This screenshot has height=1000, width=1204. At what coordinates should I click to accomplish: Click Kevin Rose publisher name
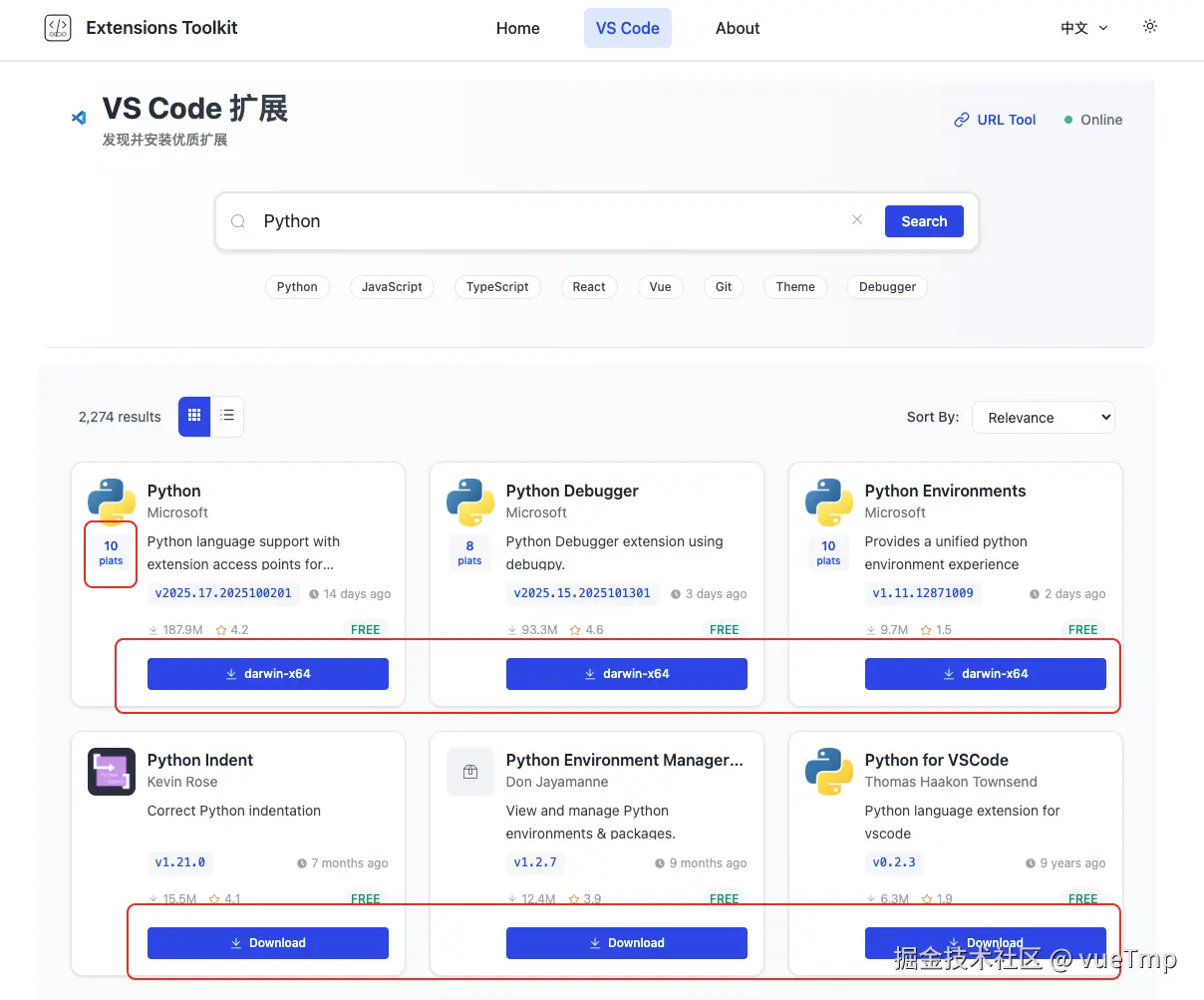tap(182, 783)
